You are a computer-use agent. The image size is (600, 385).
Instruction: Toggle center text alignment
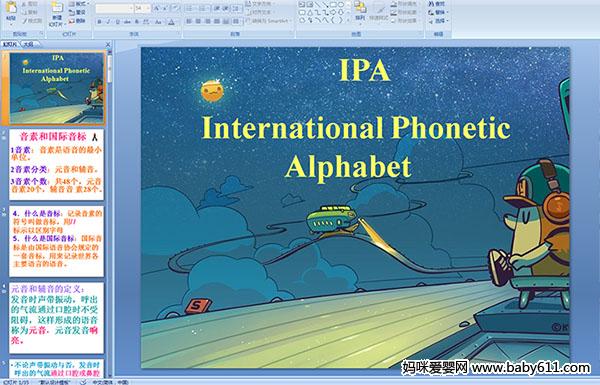coord(198,21)
